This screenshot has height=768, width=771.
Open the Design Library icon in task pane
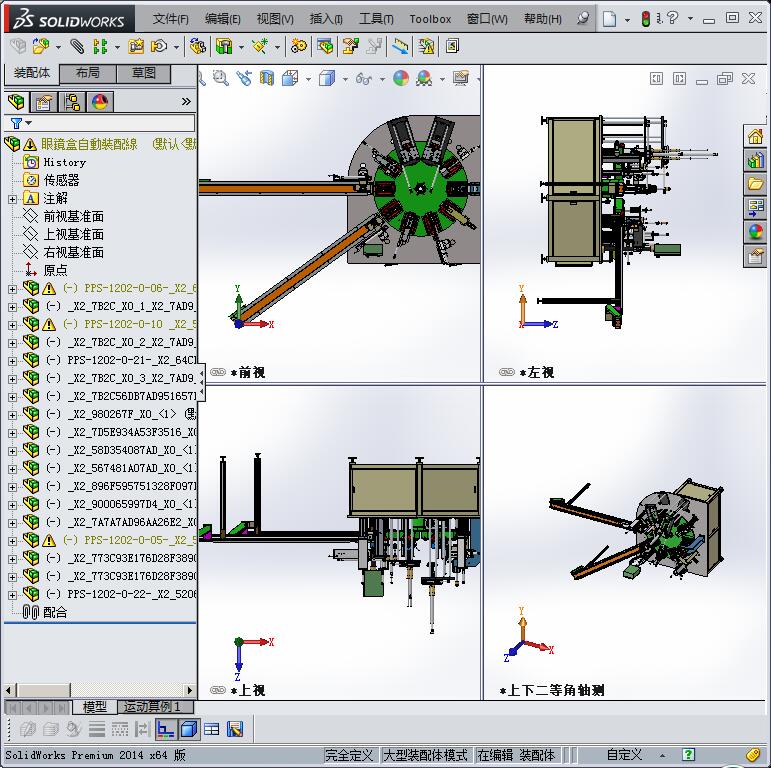point(756,160)
